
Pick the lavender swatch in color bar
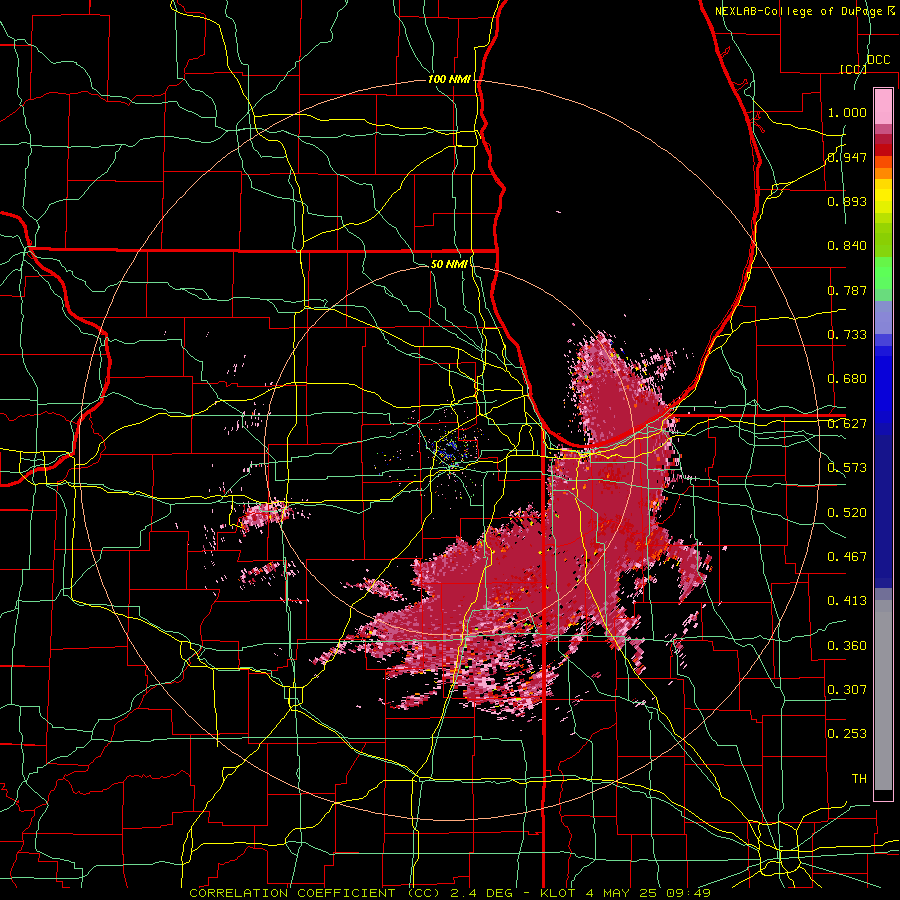coord(883,317)
